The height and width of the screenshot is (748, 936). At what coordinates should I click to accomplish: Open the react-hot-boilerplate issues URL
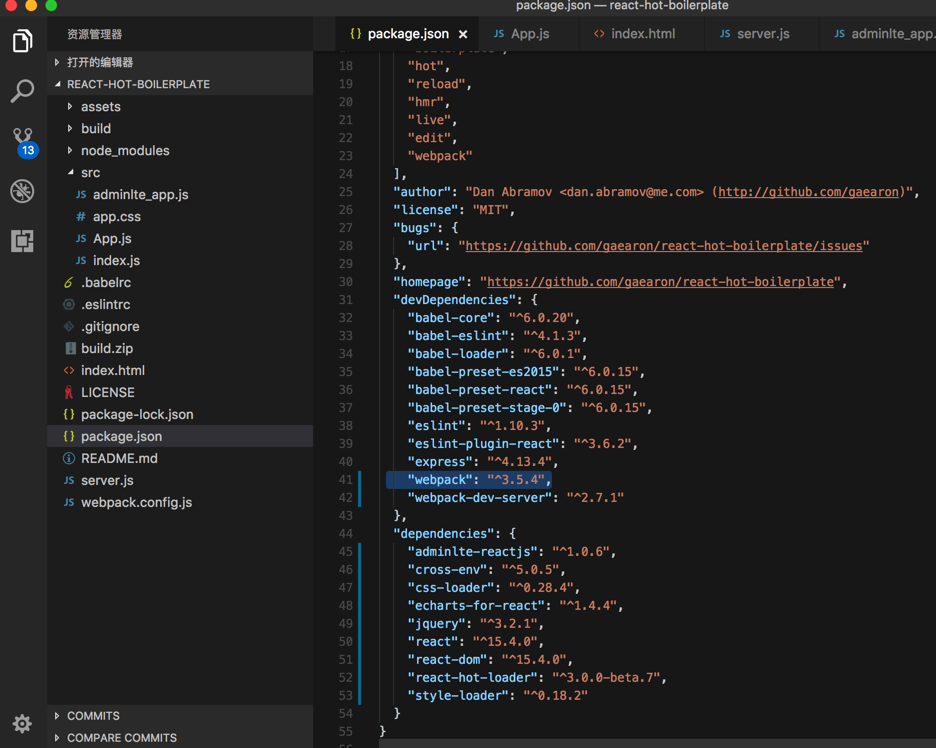click(667, 246)
